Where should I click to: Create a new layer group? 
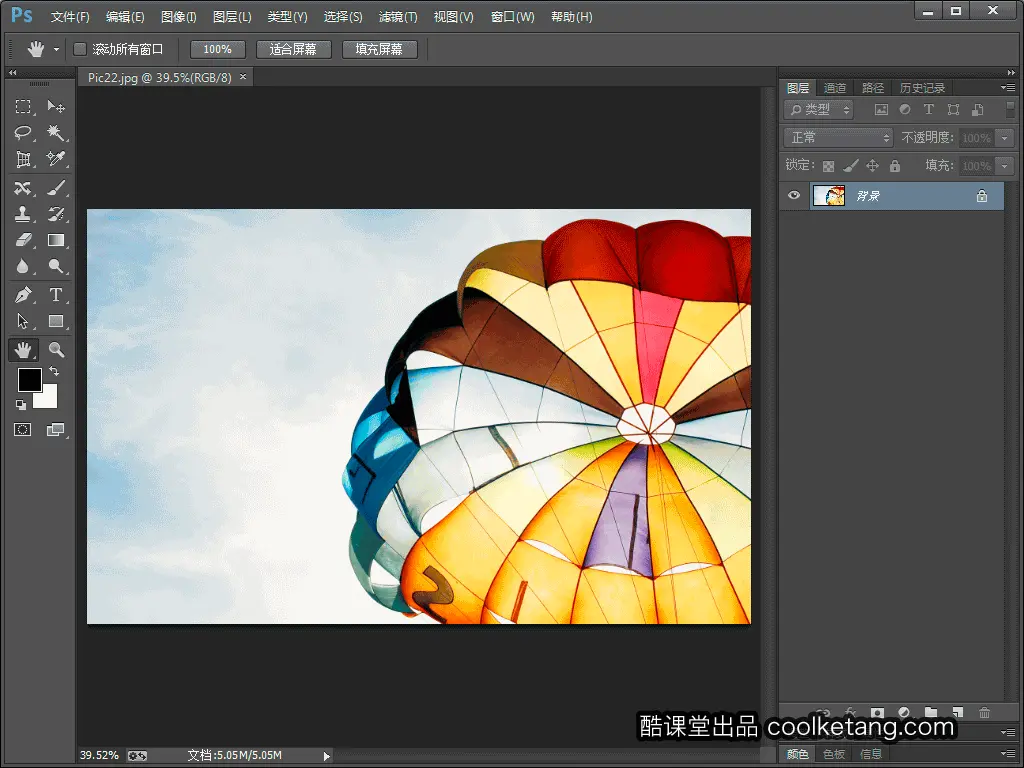pos(931,712)
